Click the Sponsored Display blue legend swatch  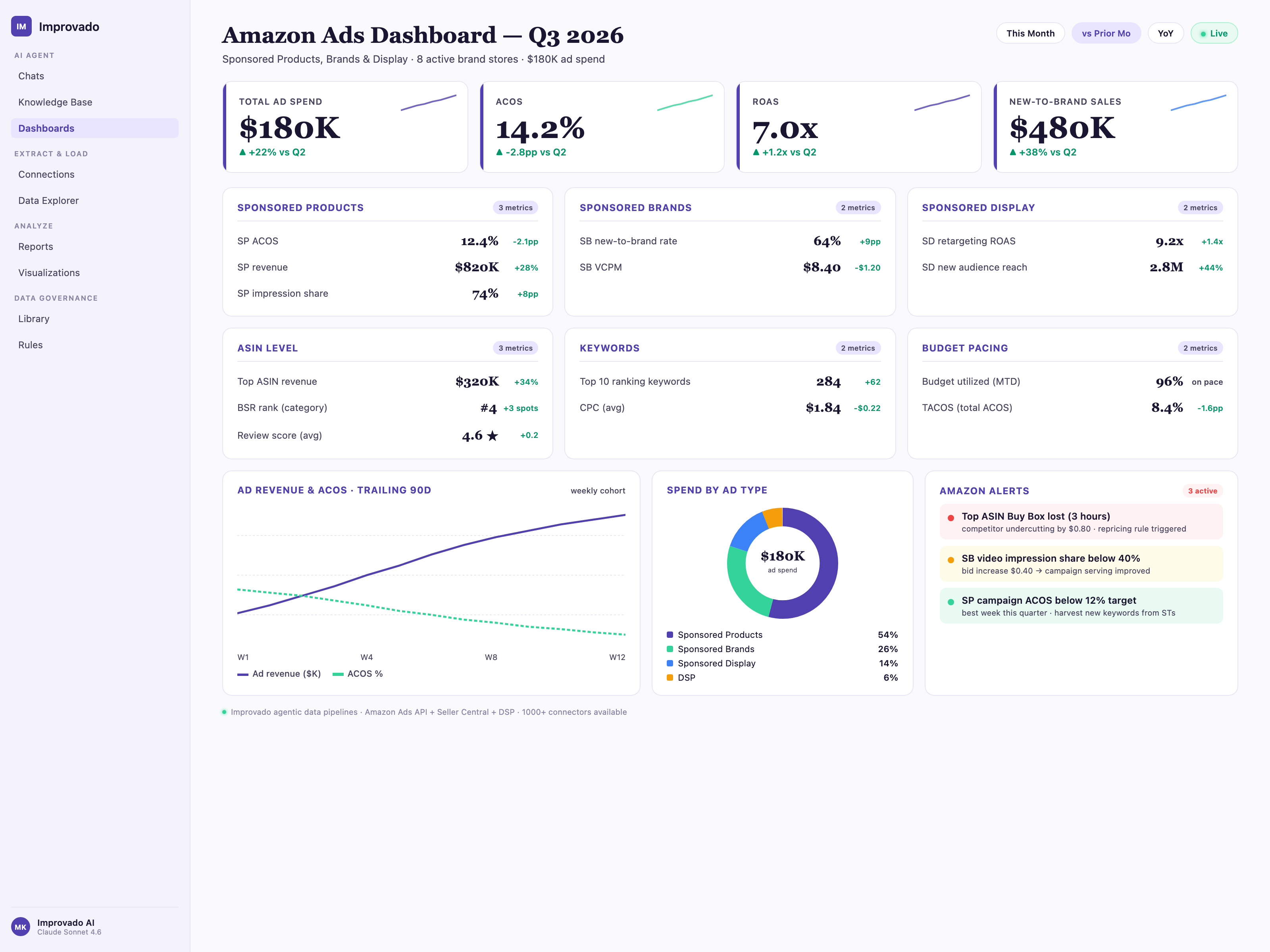point(670,663)
